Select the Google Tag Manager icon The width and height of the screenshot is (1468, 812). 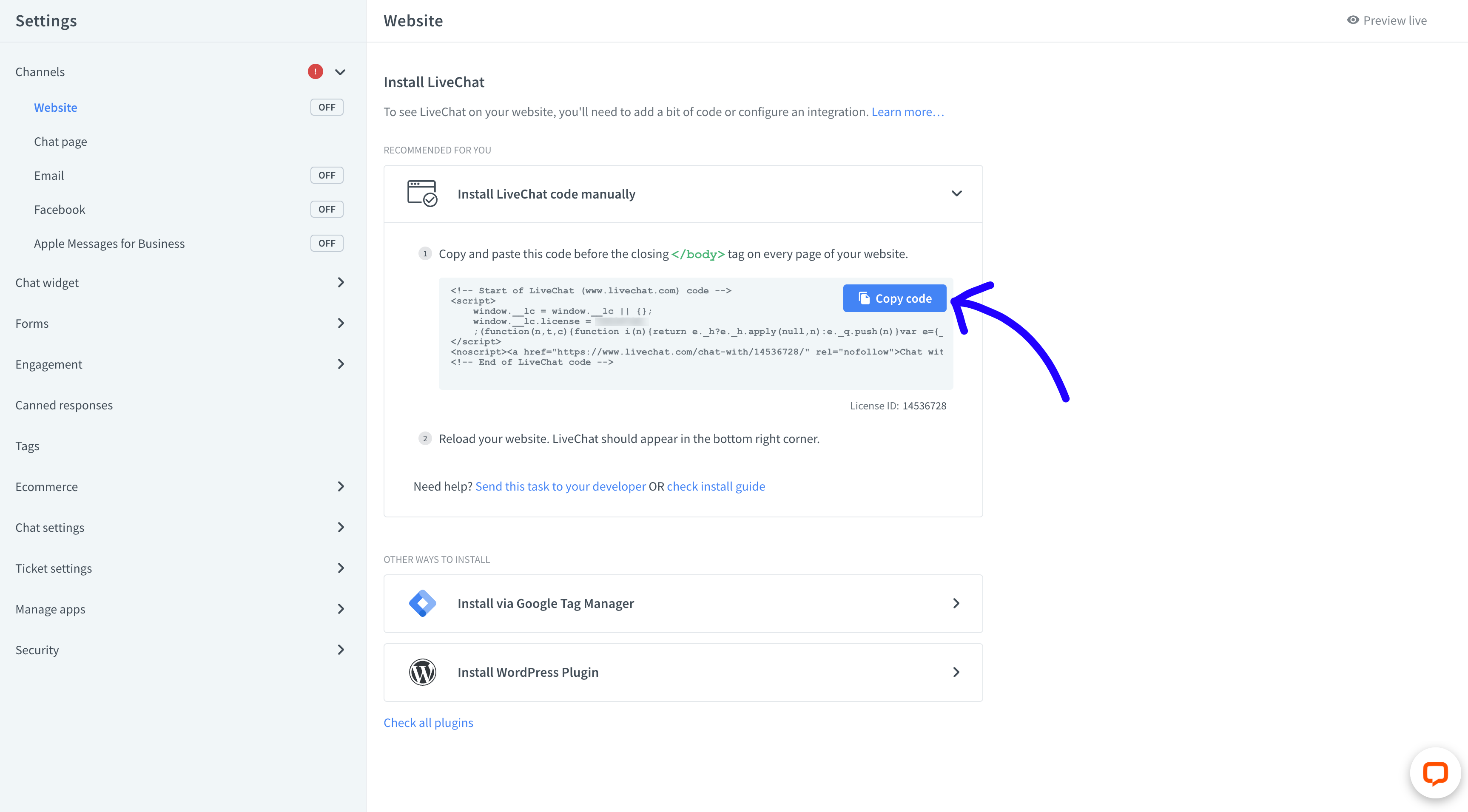coord(422,603)
